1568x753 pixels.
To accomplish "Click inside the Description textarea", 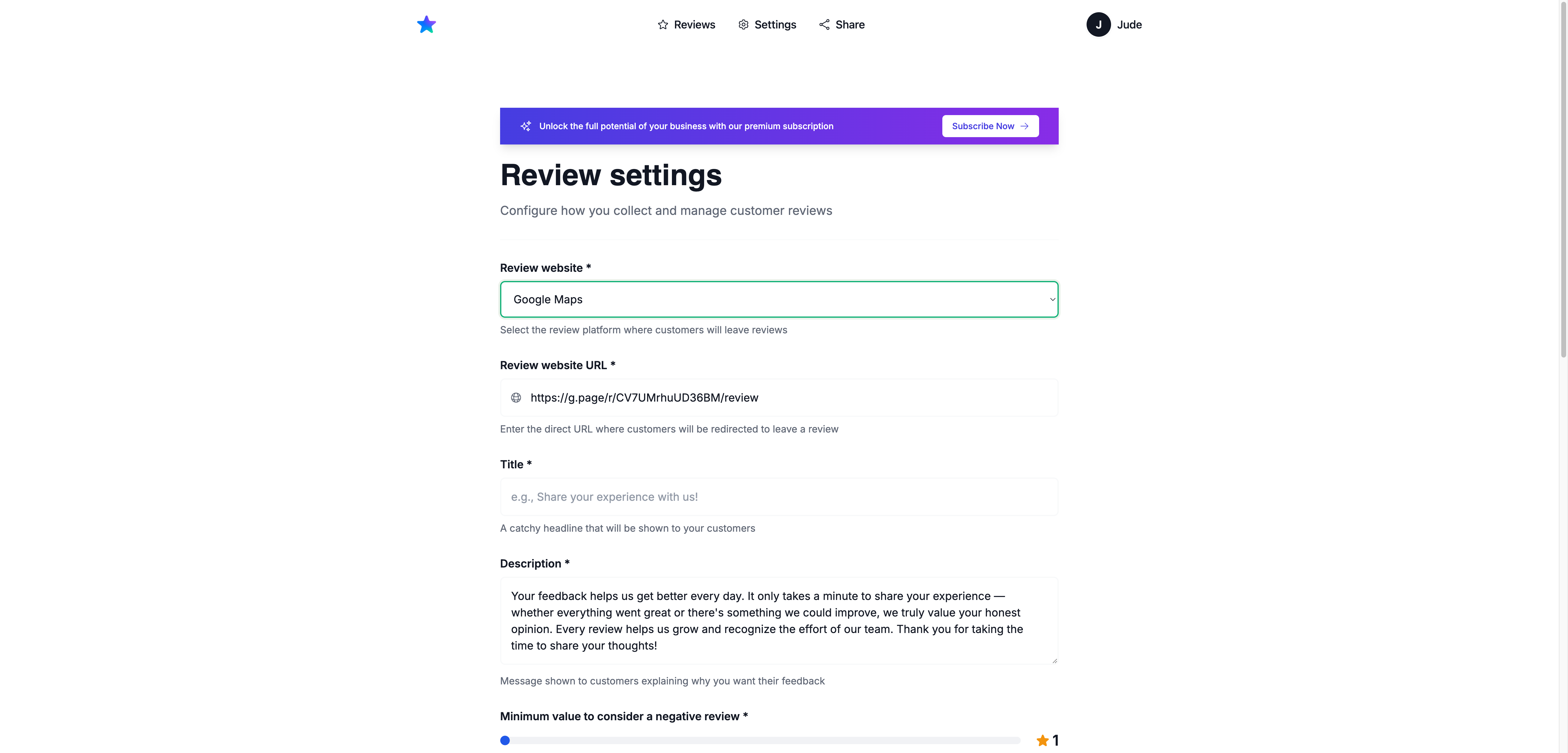I will pos(778,620).
